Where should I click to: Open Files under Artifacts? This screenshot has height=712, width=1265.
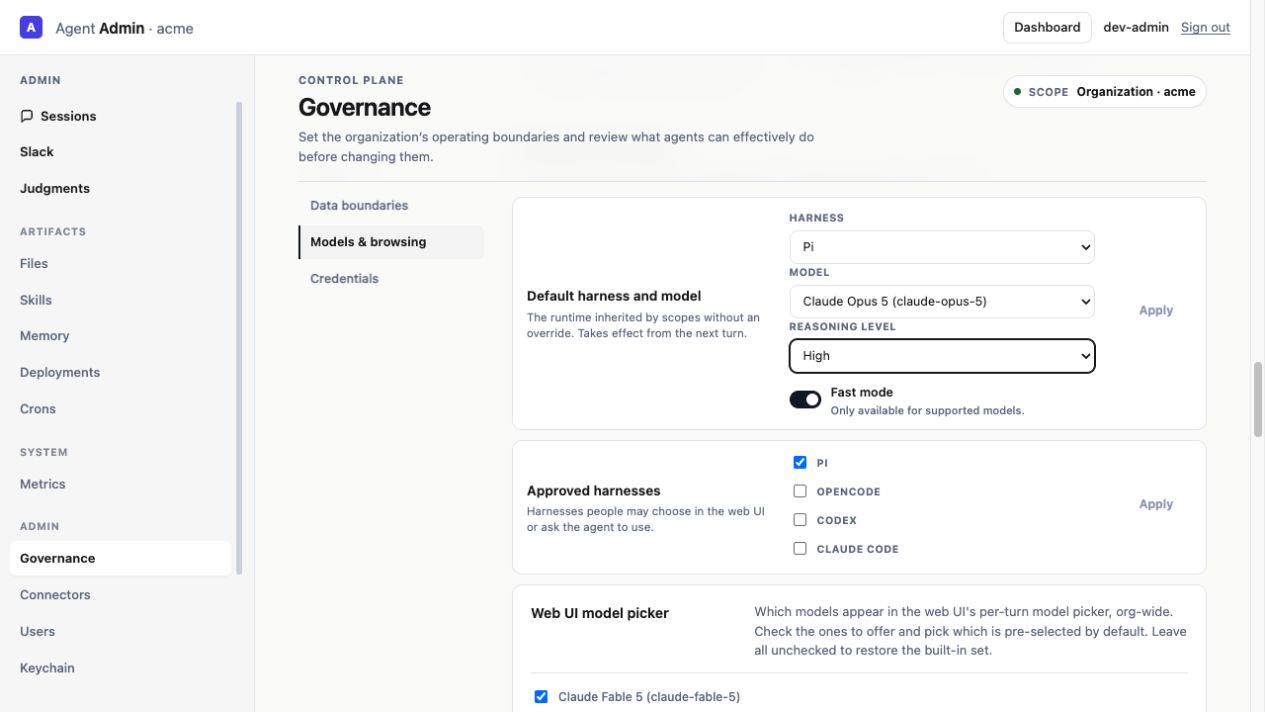(x=120, y=264)
